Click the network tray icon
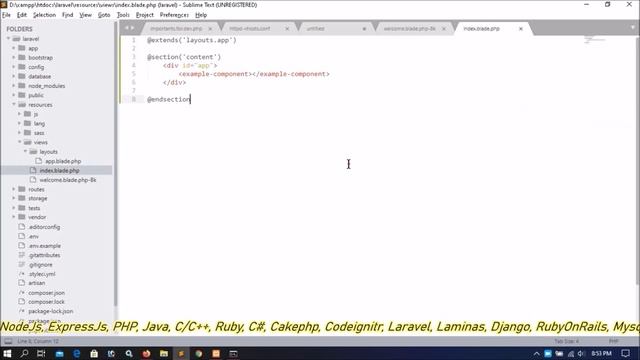Viewport: 640px width, 360px height. point(571,353)
